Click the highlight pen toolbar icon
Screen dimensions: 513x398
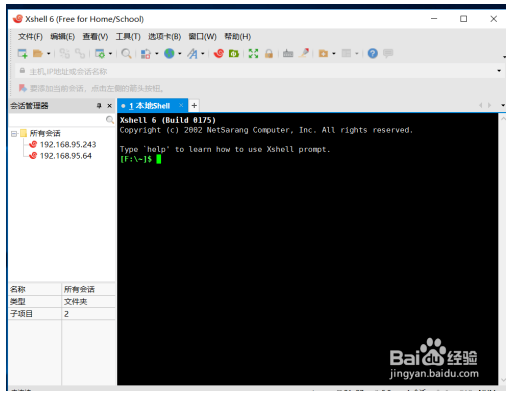pyautogui.click(x=304, y=53)
